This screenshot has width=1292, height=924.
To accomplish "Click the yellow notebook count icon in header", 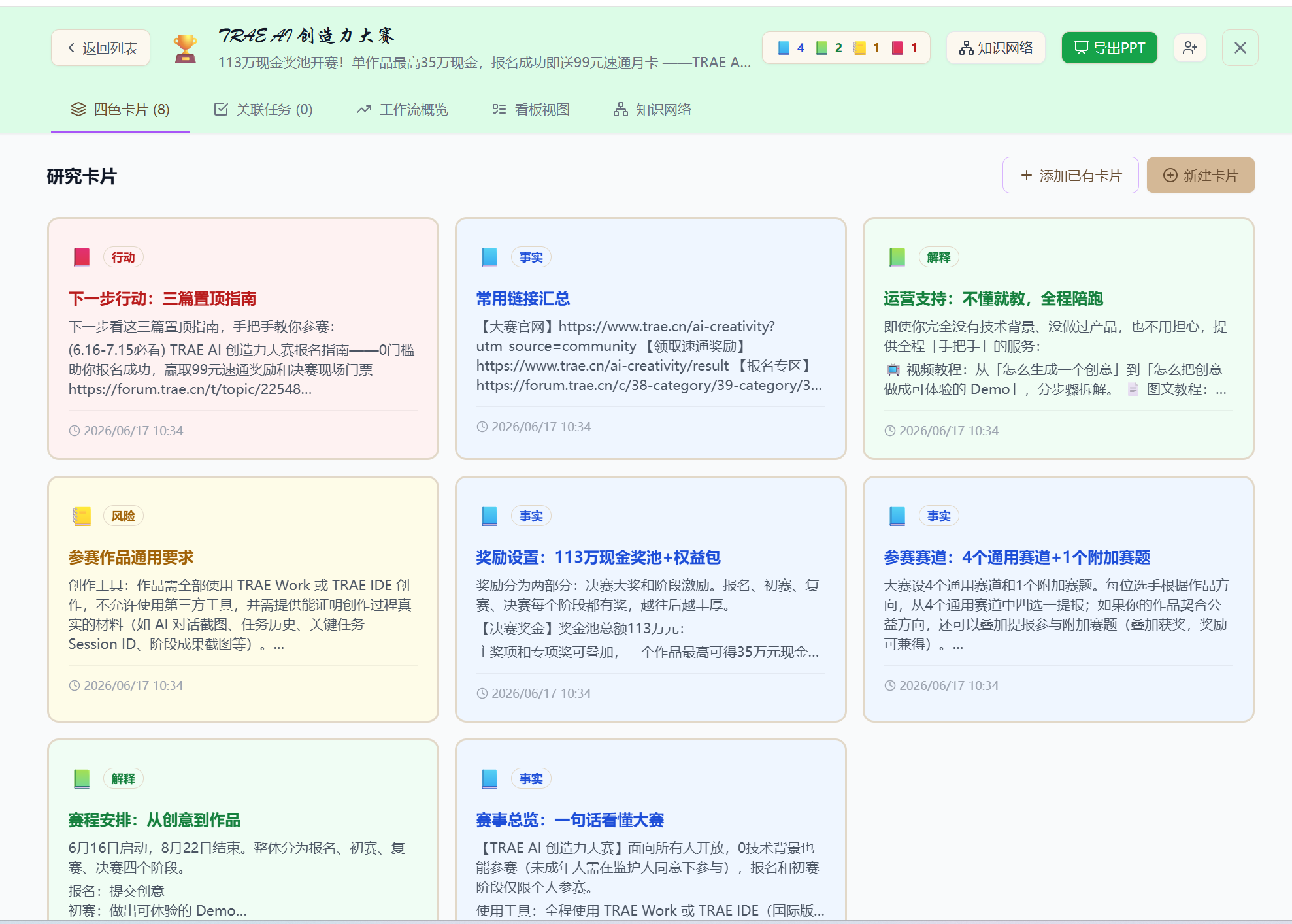I will click(x=859, y=48).
